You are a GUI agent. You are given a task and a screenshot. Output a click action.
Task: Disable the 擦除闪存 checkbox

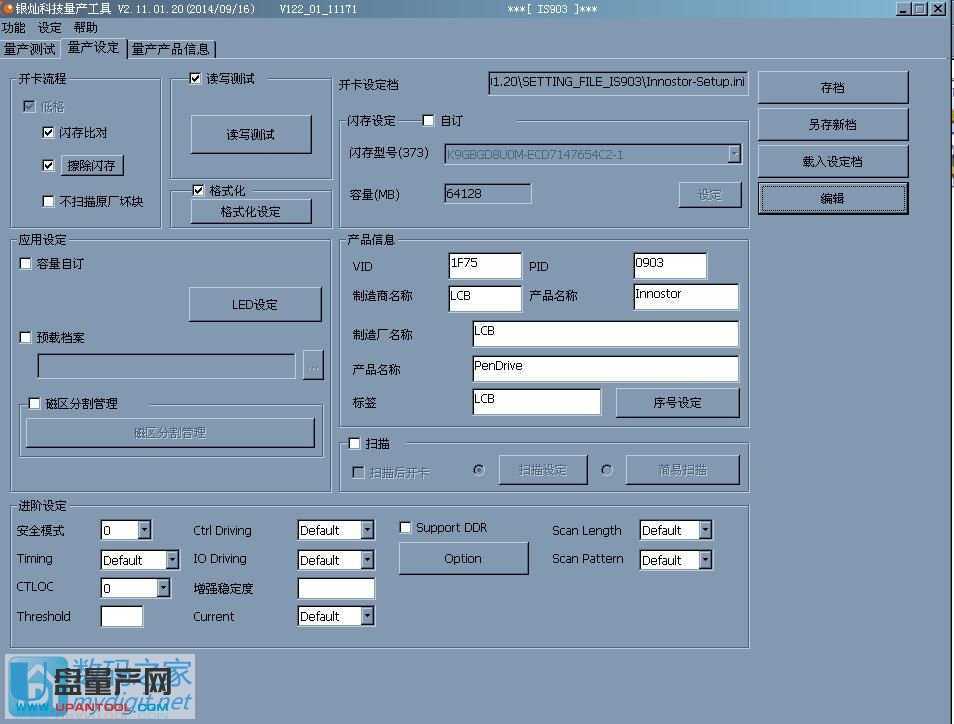tap(49, 165)
